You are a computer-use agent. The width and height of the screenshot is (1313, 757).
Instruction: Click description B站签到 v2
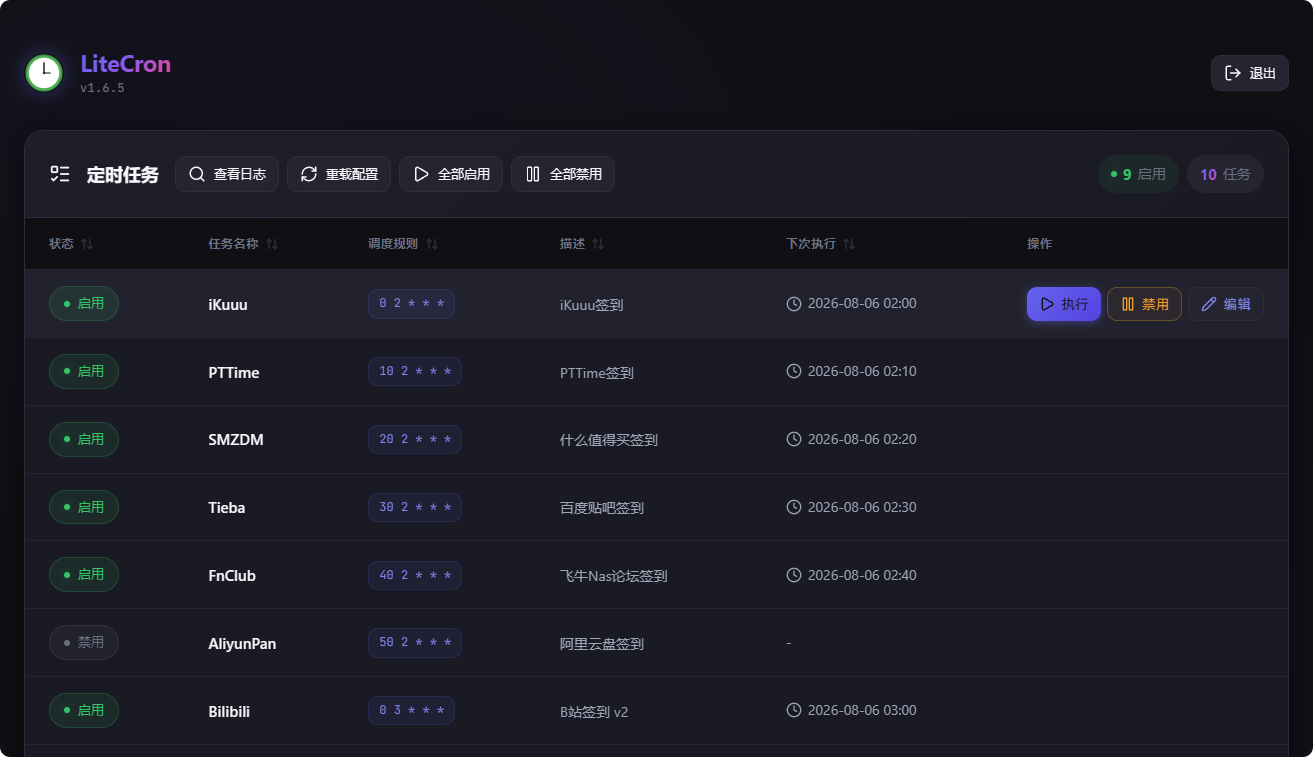click(594, 712)
